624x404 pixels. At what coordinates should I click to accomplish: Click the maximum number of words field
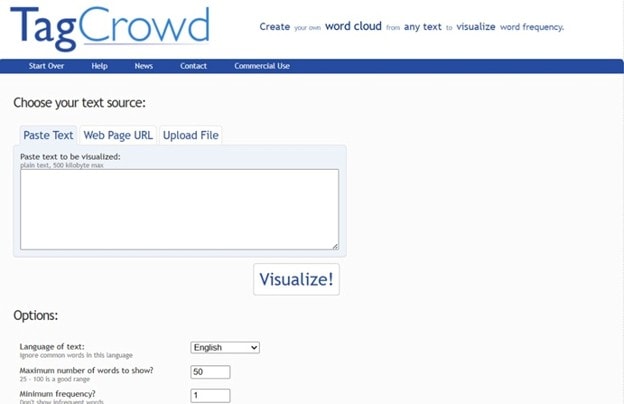click(210, 372)
